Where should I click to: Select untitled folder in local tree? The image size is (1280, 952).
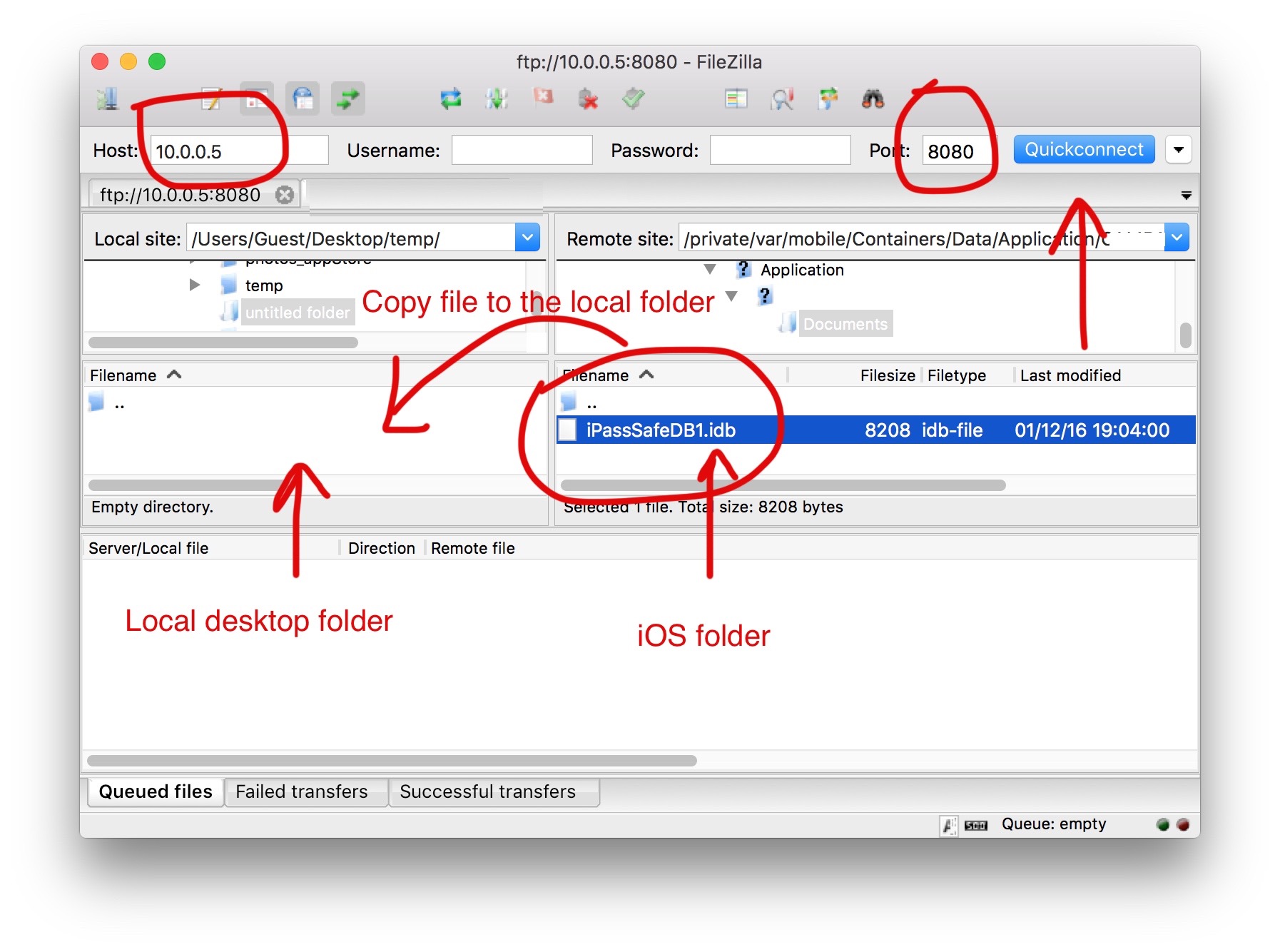(298, 313)
